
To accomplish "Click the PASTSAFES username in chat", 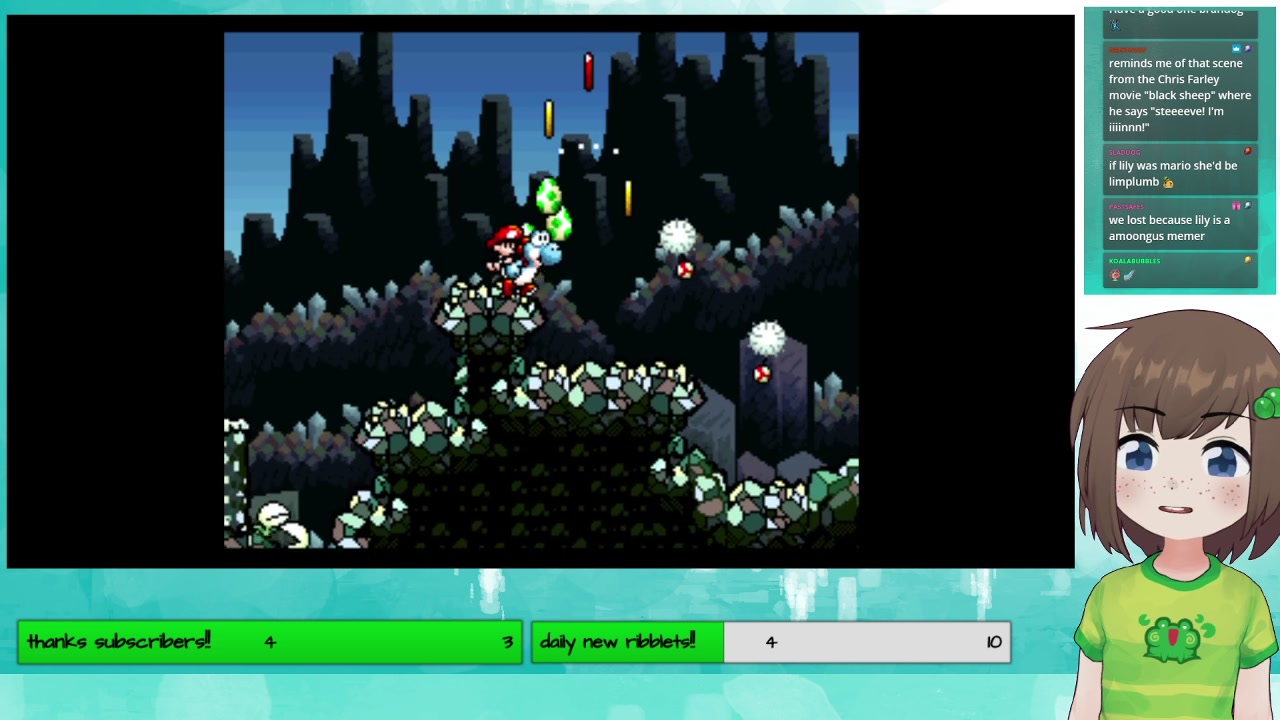I will (x=1126, y=207).
